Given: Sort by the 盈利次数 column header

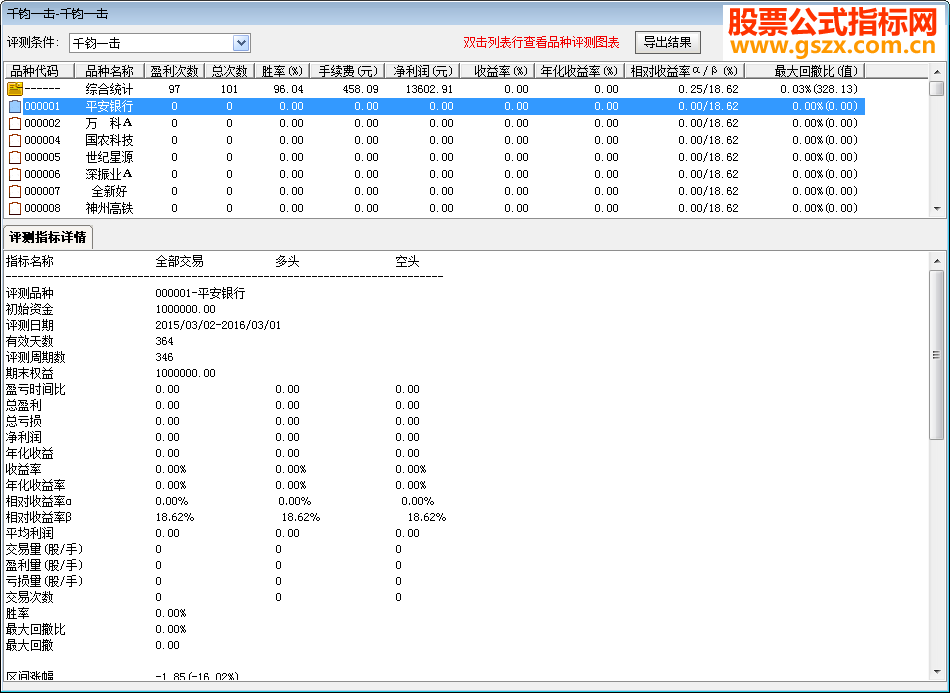Looking at the screenshot, I should click(174, 71).
